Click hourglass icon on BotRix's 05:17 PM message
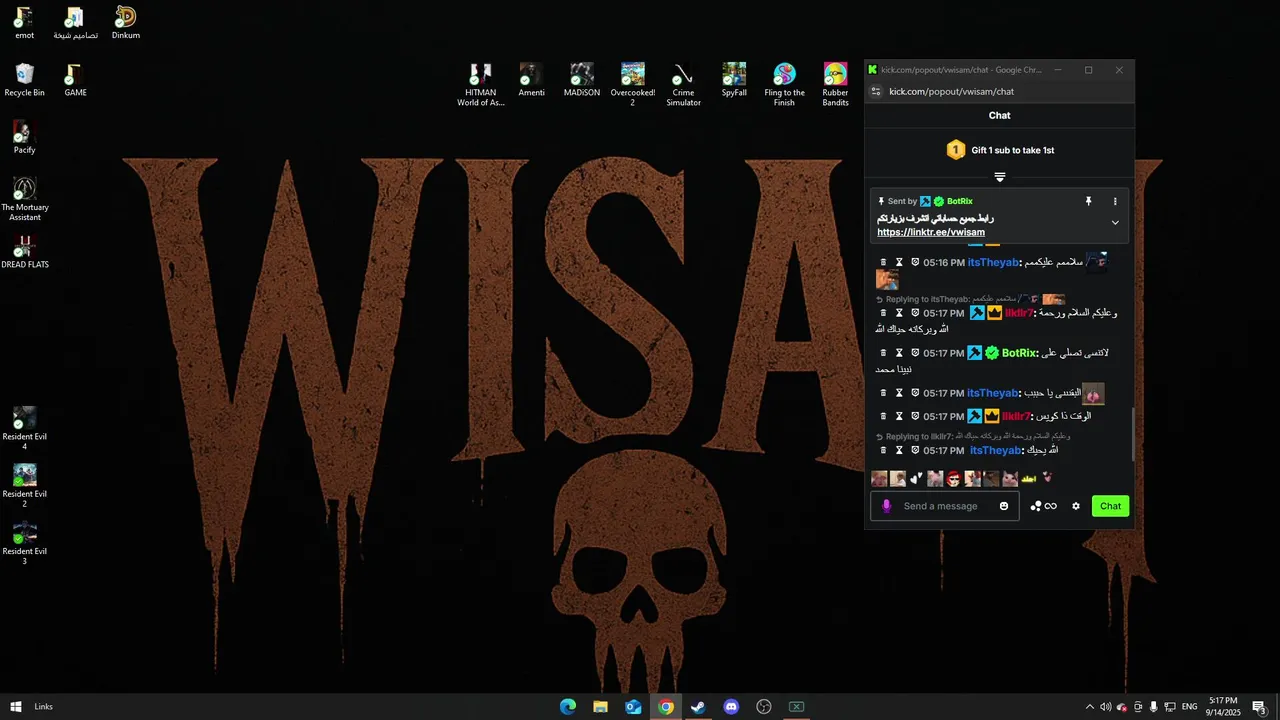Viewport: 1280px width, 720px height. [899, 353]
